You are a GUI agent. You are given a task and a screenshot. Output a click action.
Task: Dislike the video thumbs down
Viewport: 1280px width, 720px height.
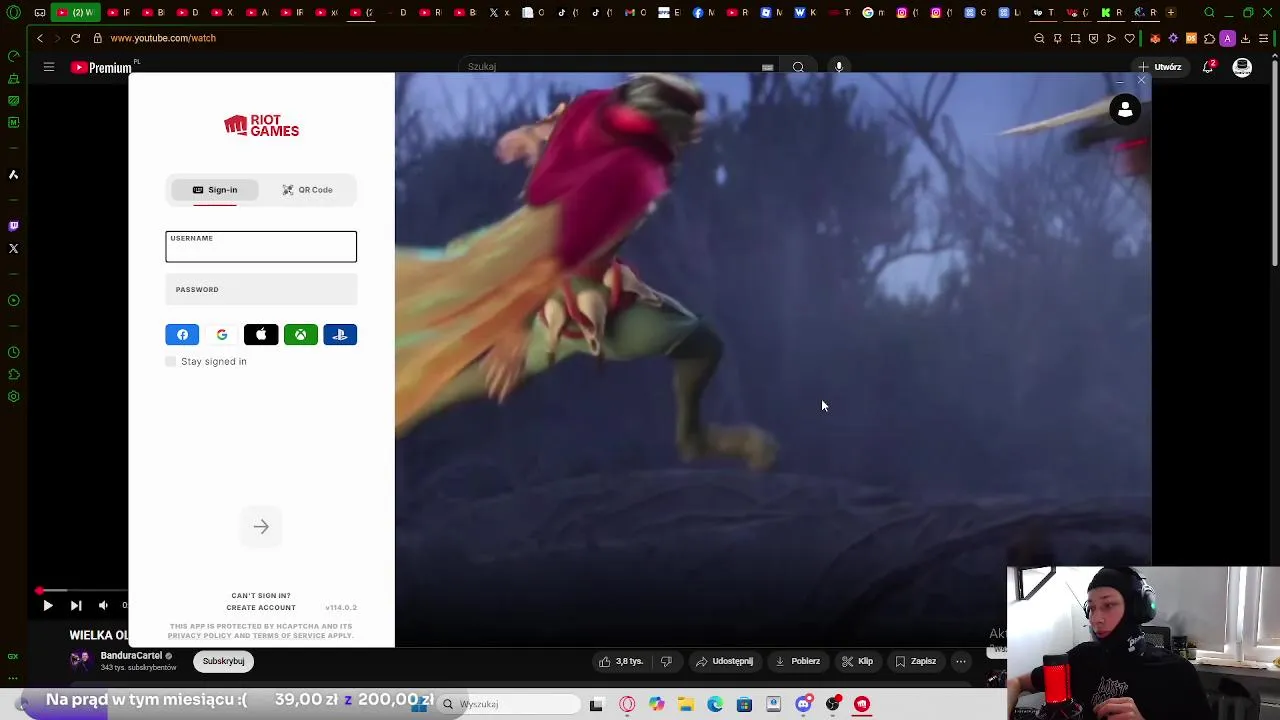(666, 661)
